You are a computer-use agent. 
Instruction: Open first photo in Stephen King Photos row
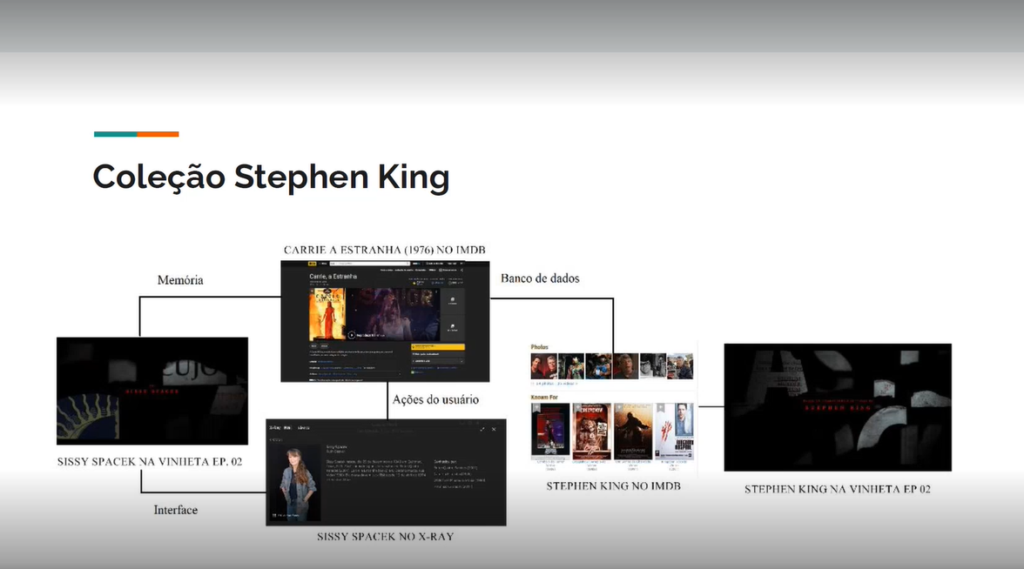(544, 366)
